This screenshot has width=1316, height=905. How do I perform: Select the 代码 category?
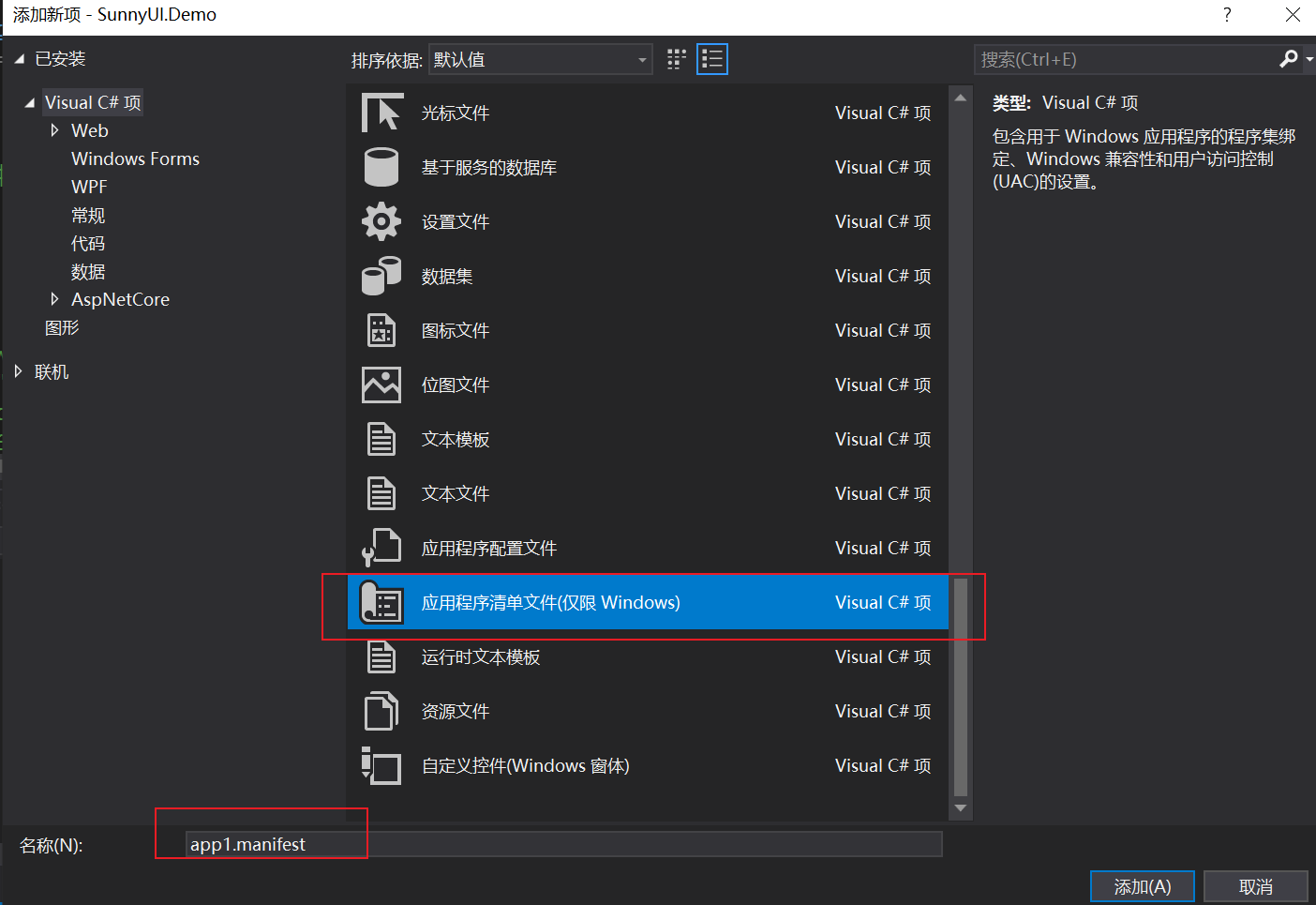(88, 243)
